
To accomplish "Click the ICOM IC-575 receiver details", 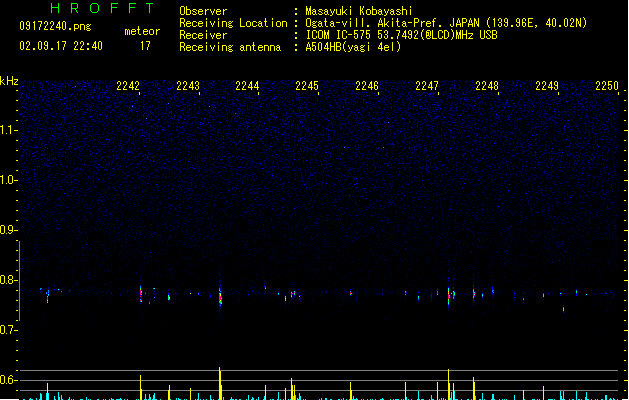I will coord(402,35).
